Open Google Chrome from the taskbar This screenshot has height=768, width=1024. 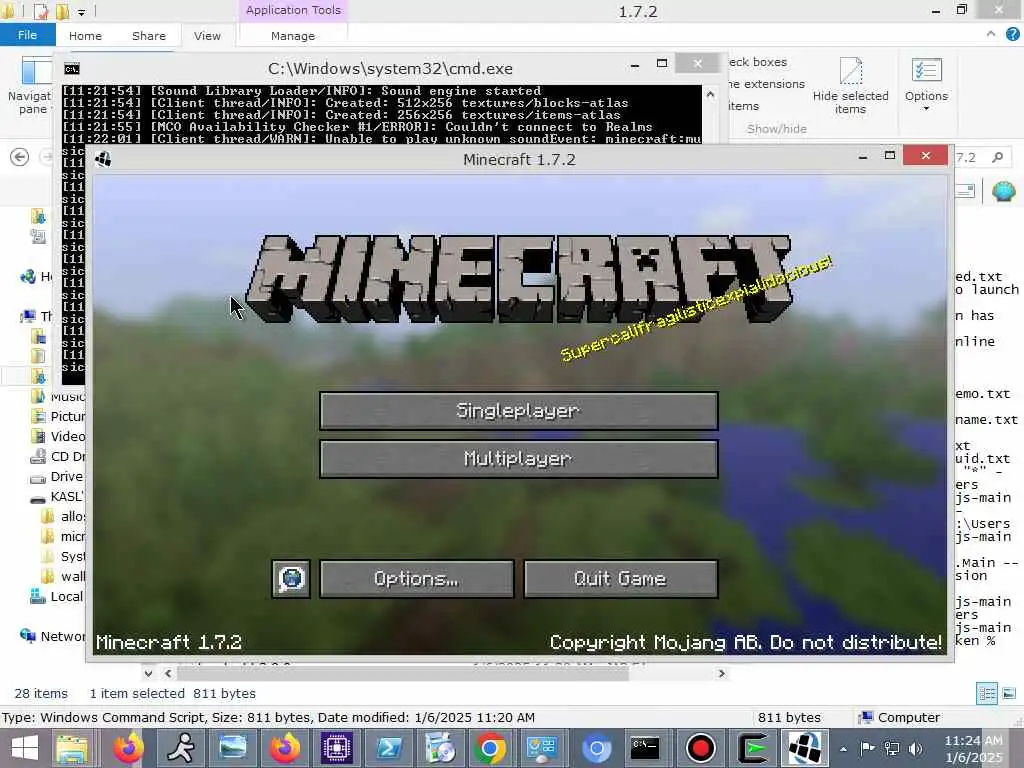[490, 748]
